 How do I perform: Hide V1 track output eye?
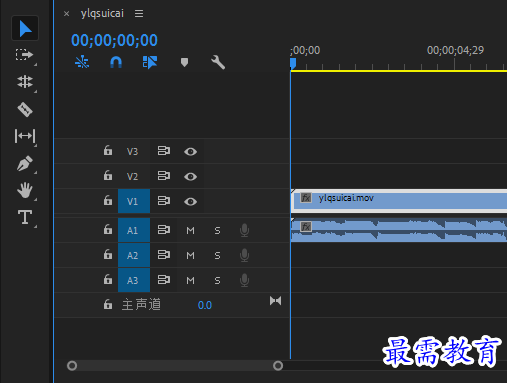point(190,201)
